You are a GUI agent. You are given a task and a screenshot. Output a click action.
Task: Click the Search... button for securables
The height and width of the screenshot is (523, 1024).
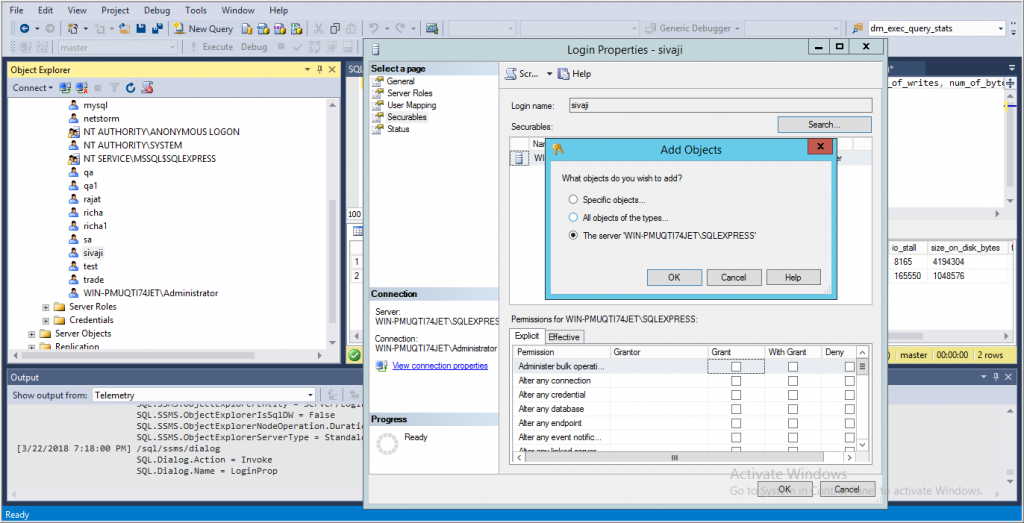coord(824,124)
